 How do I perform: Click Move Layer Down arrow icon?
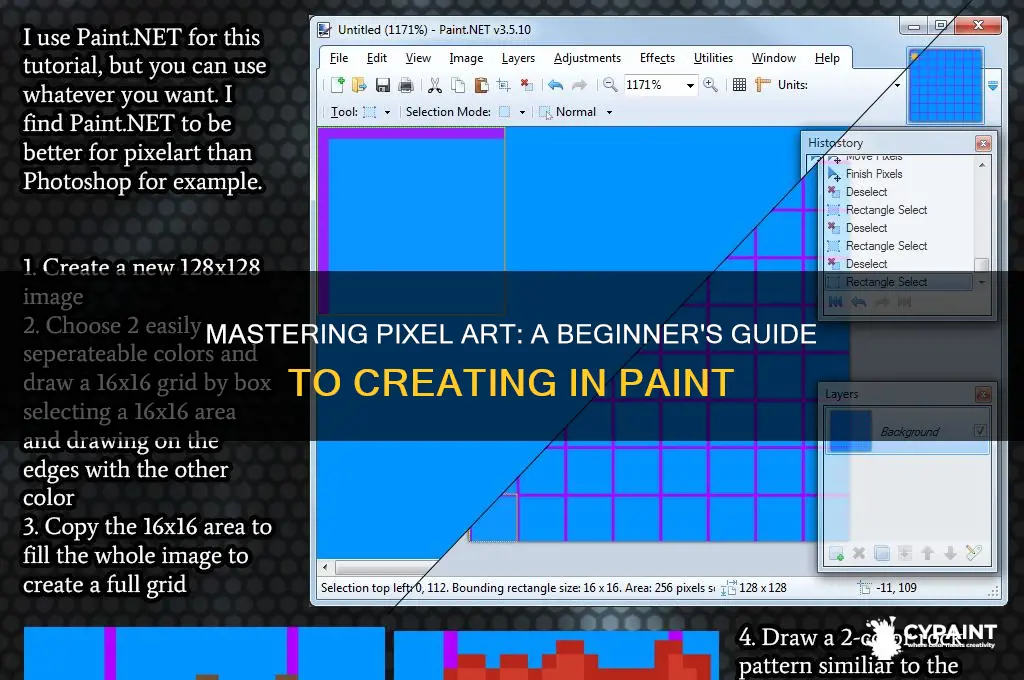pyautogui.click(x=950, y=553)
